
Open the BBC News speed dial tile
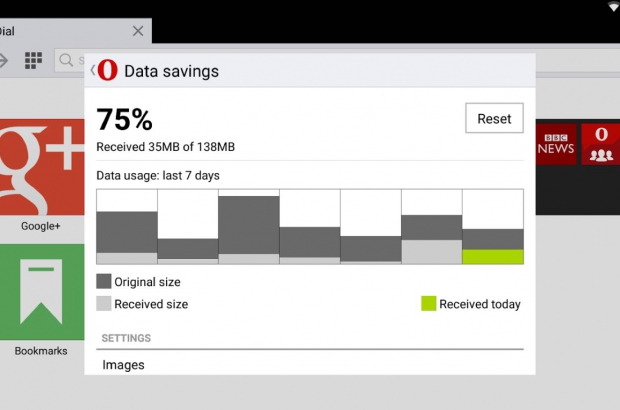tap(556, 144)
